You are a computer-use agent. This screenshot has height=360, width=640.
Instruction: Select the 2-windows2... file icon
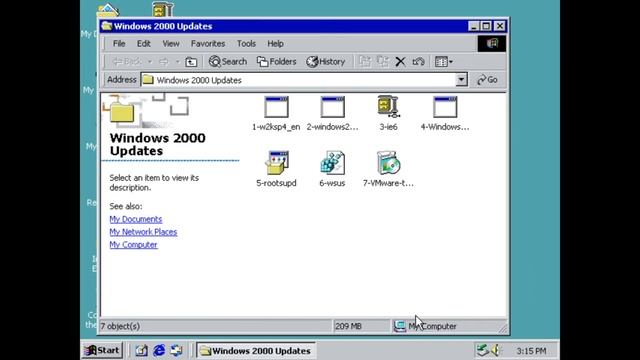click(x=332, y=107)
